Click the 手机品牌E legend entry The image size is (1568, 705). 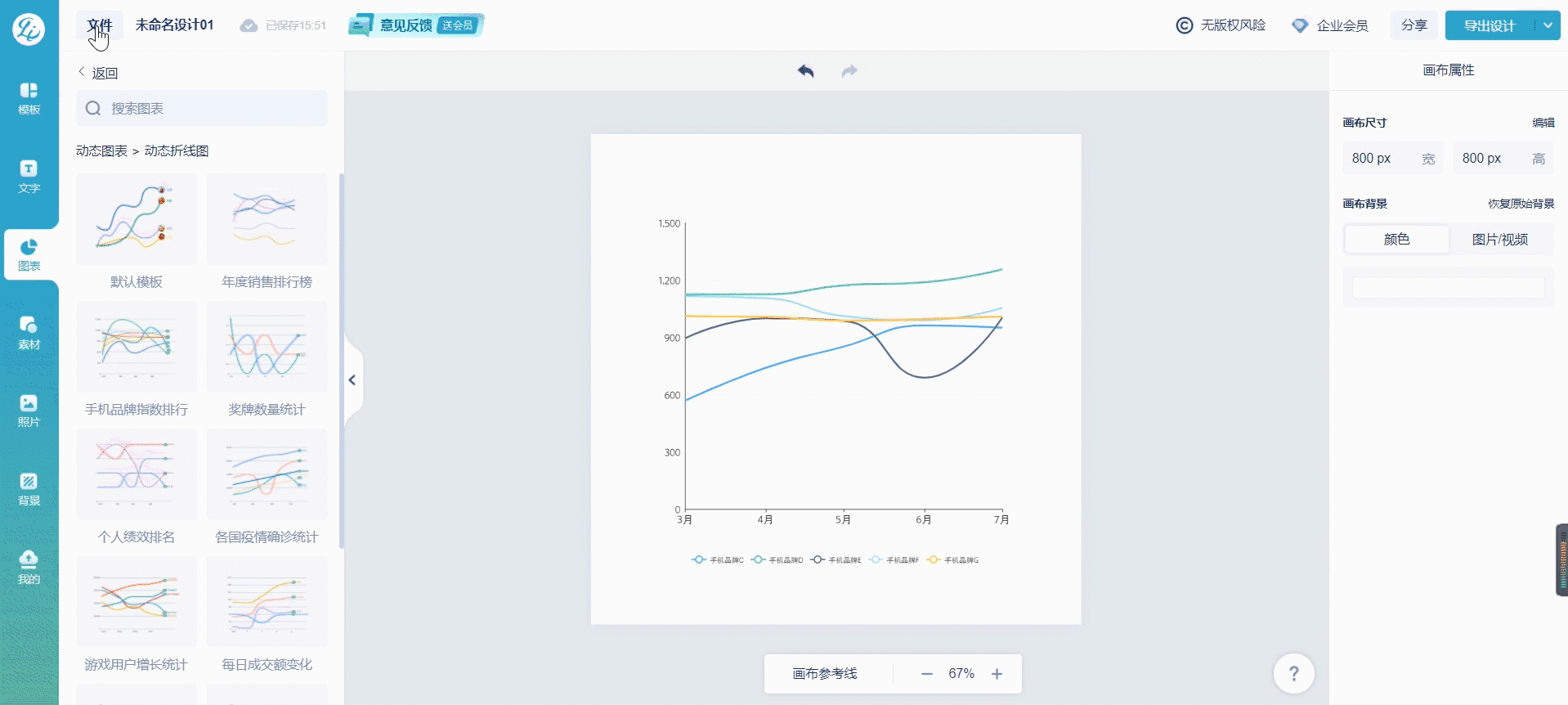point(836,559)
